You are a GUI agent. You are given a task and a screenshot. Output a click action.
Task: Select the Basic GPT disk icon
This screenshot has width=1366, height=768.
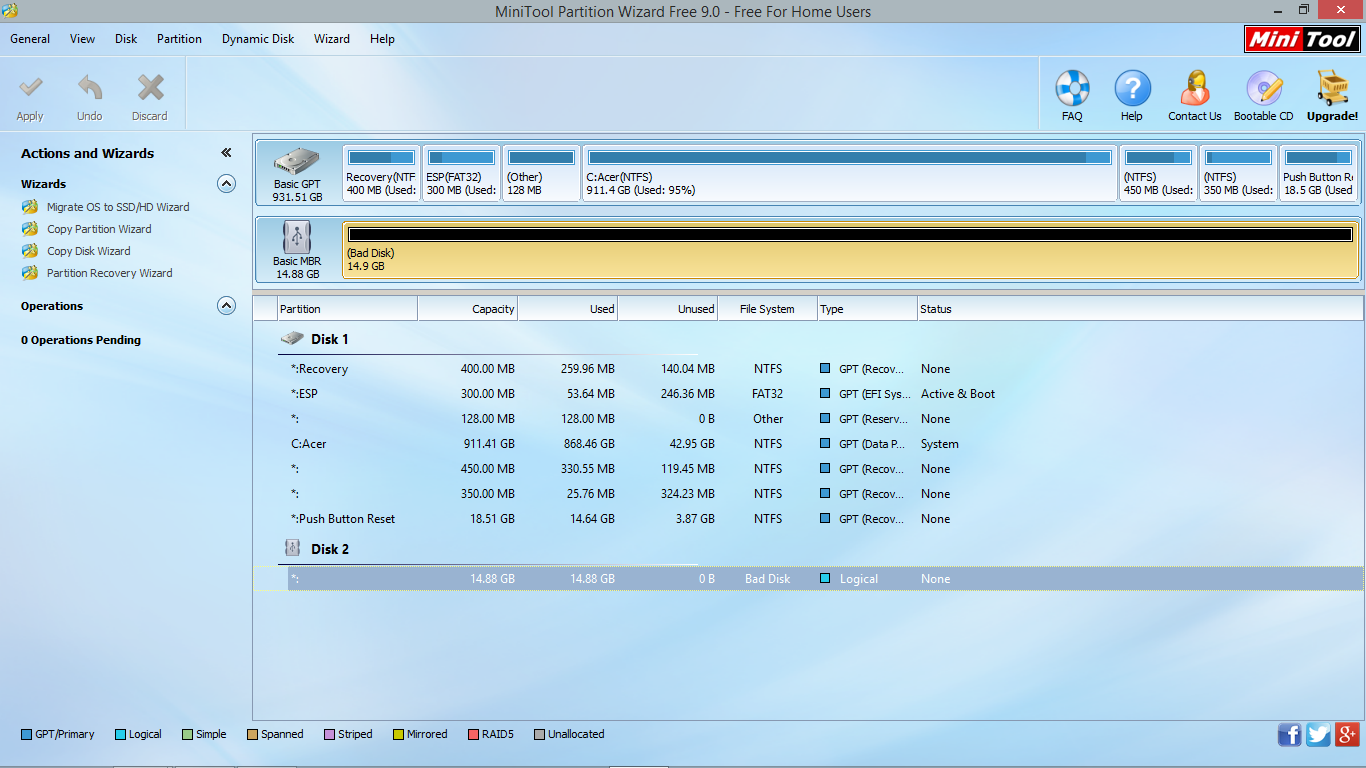(x=297, y=161)
